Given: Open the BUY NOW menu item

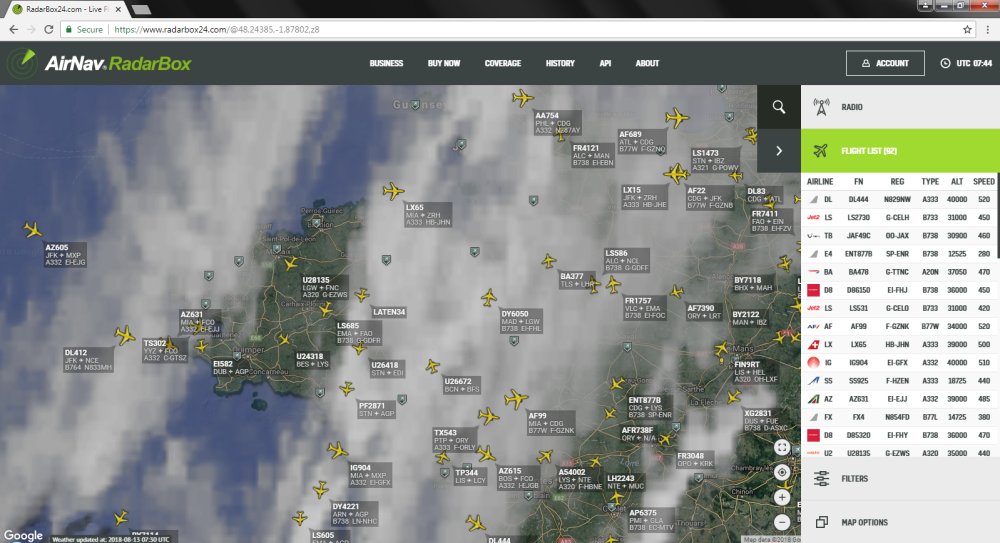Looking at the screenshot, I should click(x=444, y=63).
